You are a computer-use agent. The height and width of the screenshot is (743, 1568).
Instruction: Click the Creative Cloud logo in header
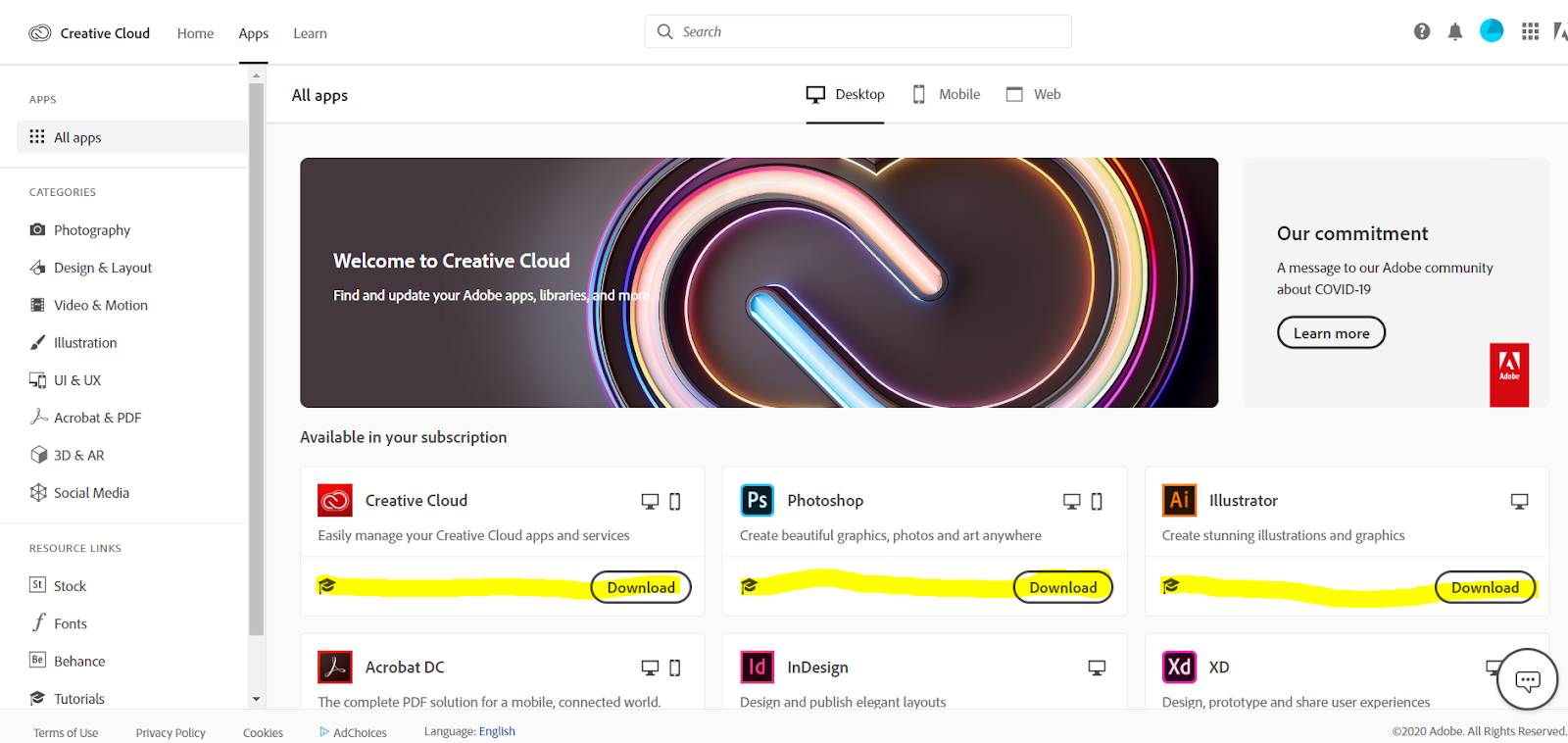click(39, 33)
